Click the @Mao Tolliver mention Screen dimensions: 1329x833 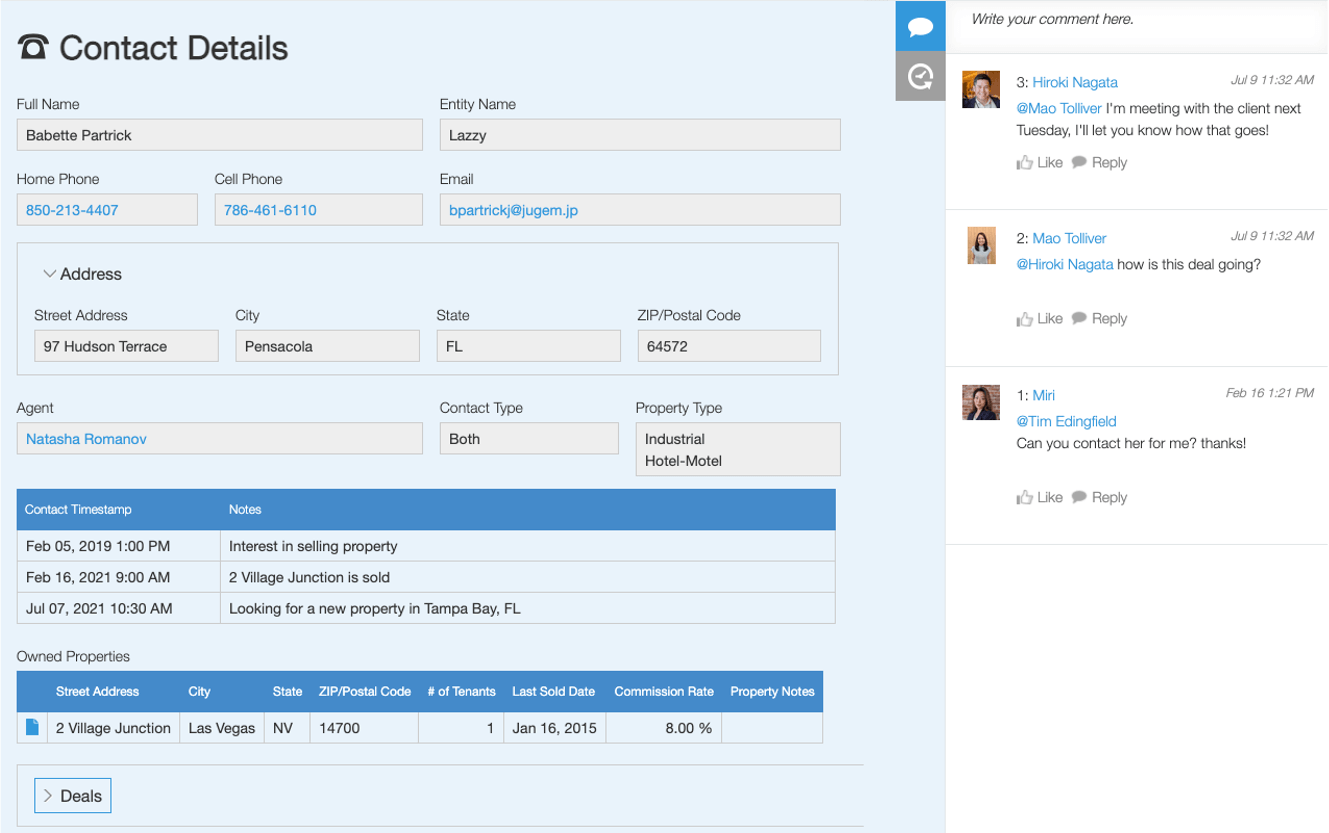(x=1059, y=108)
